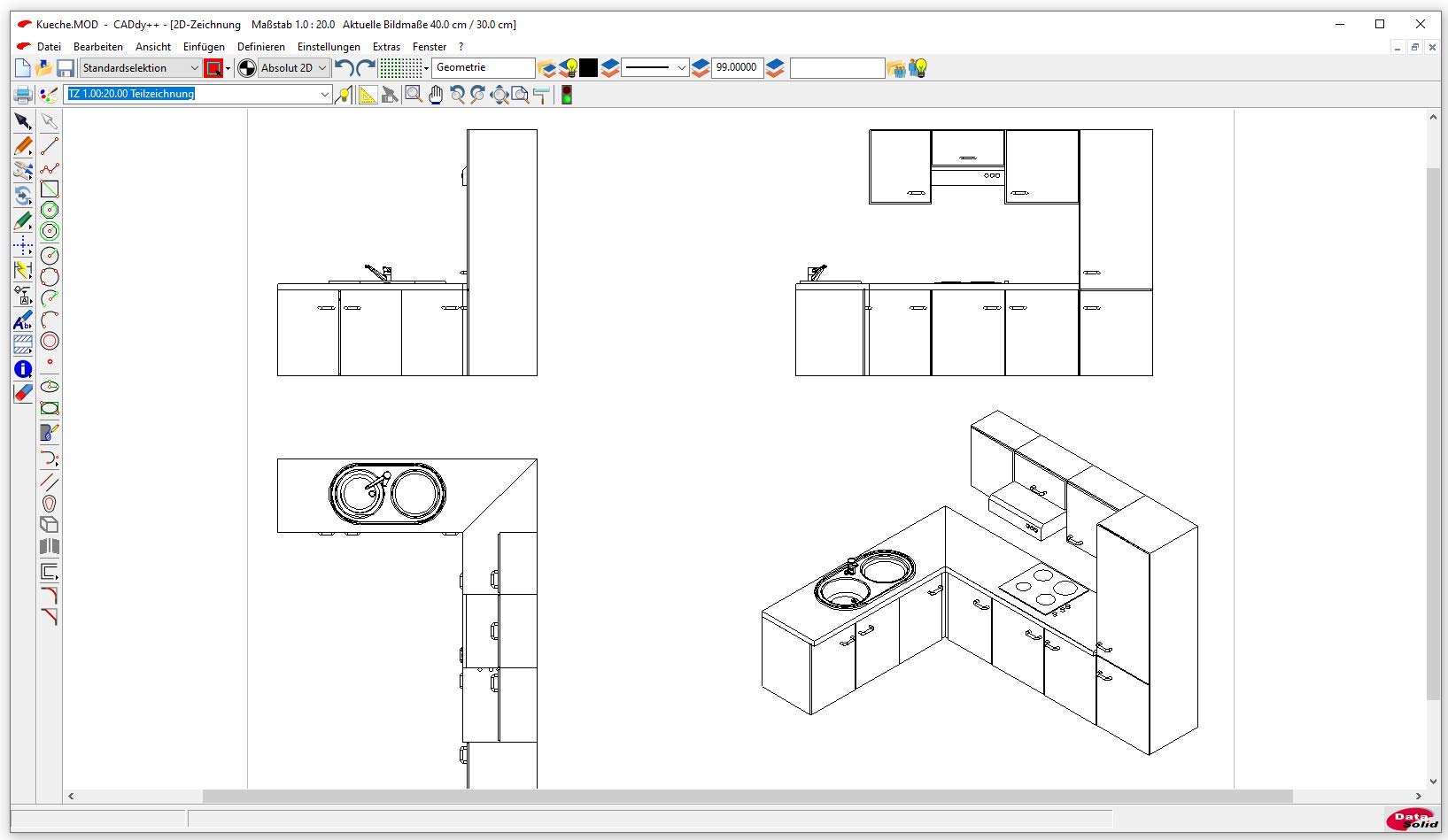This screenshot has width=1448, height=840.
Task: Open the color palette settings icon
Action: pos(49,95)
